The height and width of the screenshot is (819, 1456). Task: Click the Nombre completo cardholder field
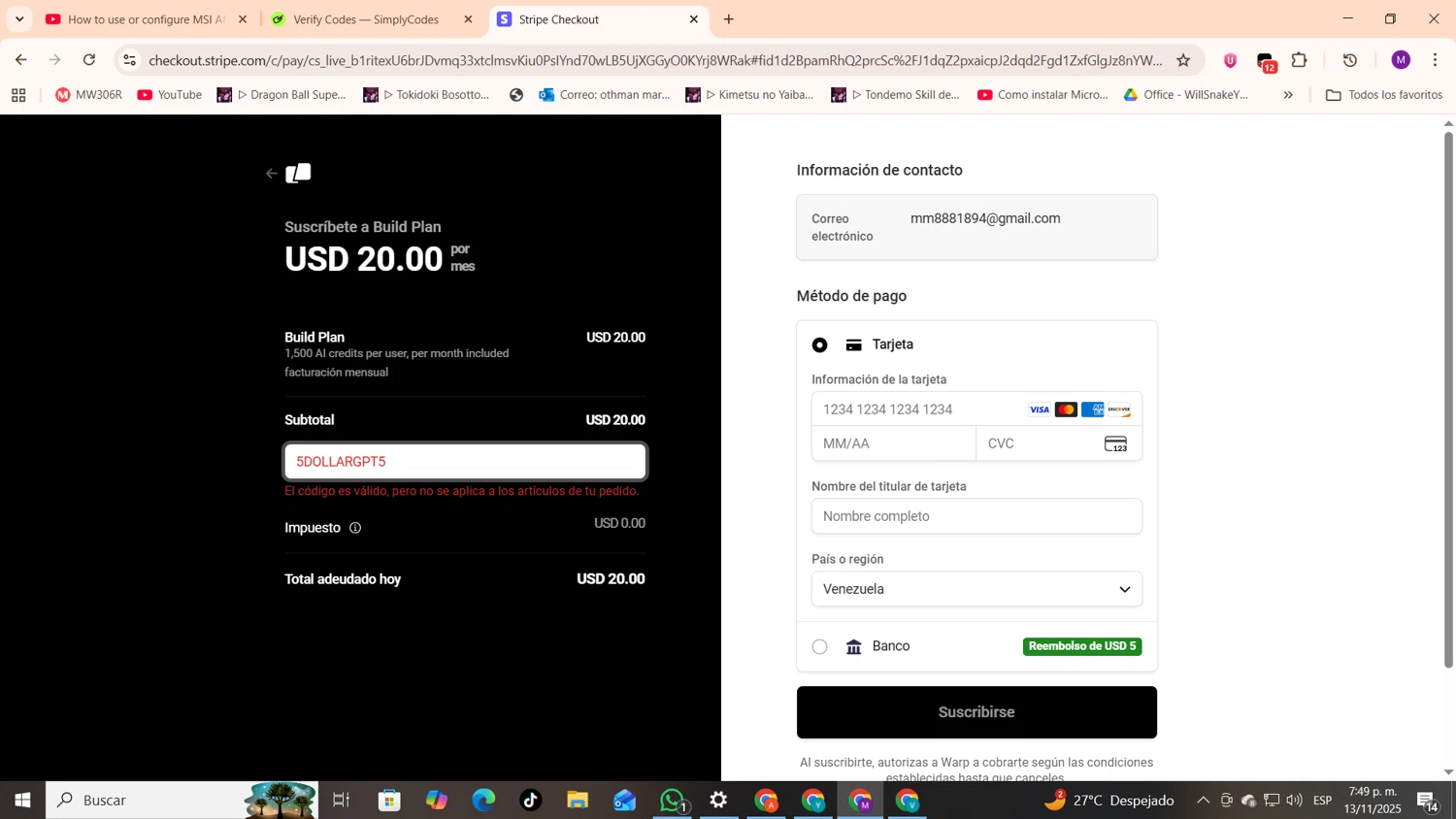[x=976, y=516]
